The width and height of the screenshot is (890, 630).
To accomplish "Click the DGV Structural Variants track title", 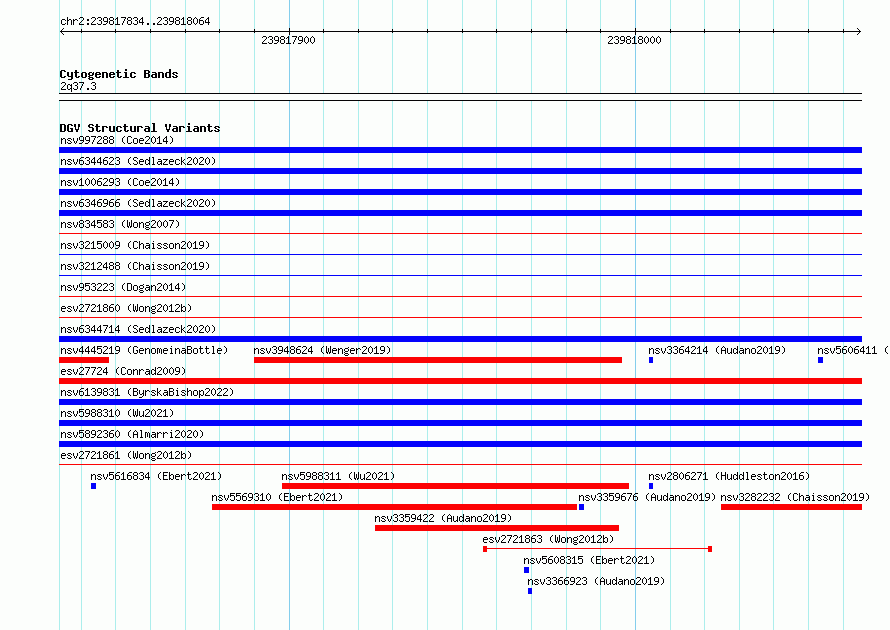I will click(x=140, y=128).
